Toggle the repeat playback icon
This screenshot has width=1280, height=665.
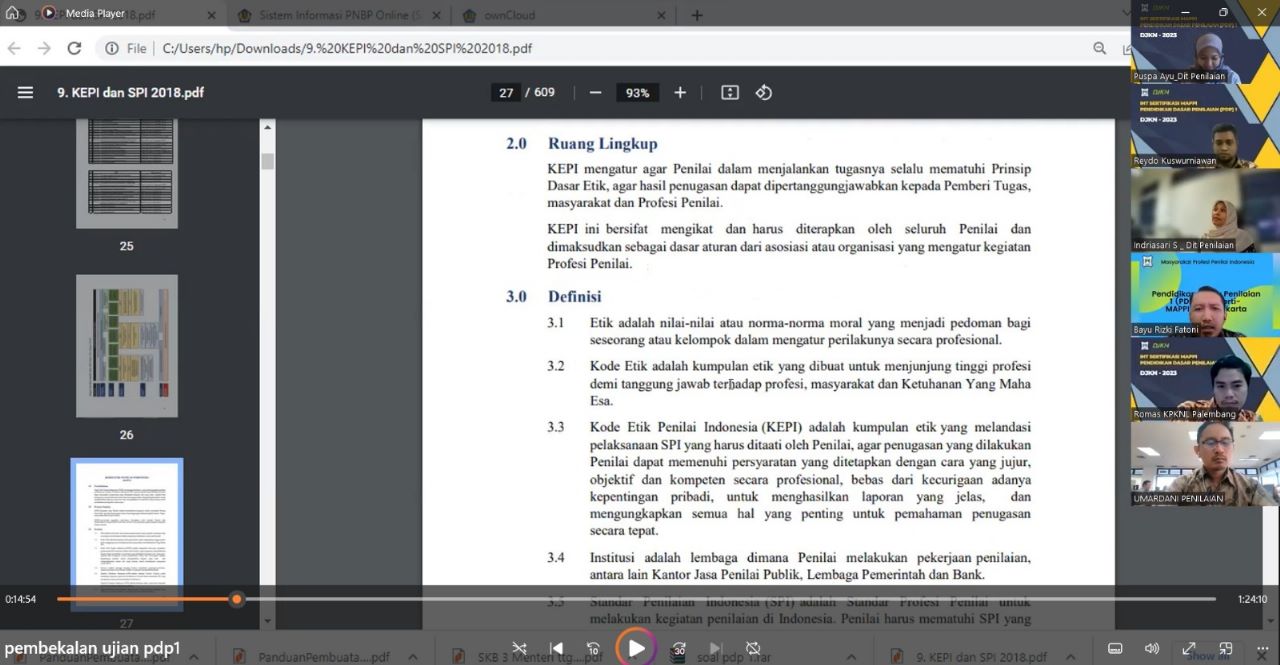pyautogui.click(x=753, y=648)
